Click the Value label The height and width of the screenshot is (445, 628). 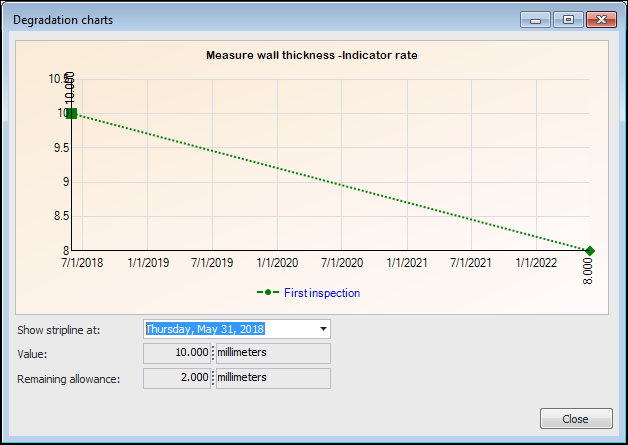tap(32, 354)
